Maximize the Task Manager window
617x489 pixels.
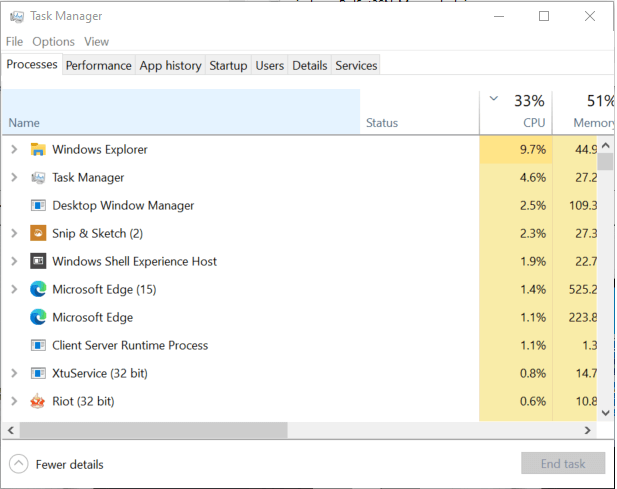click(x=544, y=17)
